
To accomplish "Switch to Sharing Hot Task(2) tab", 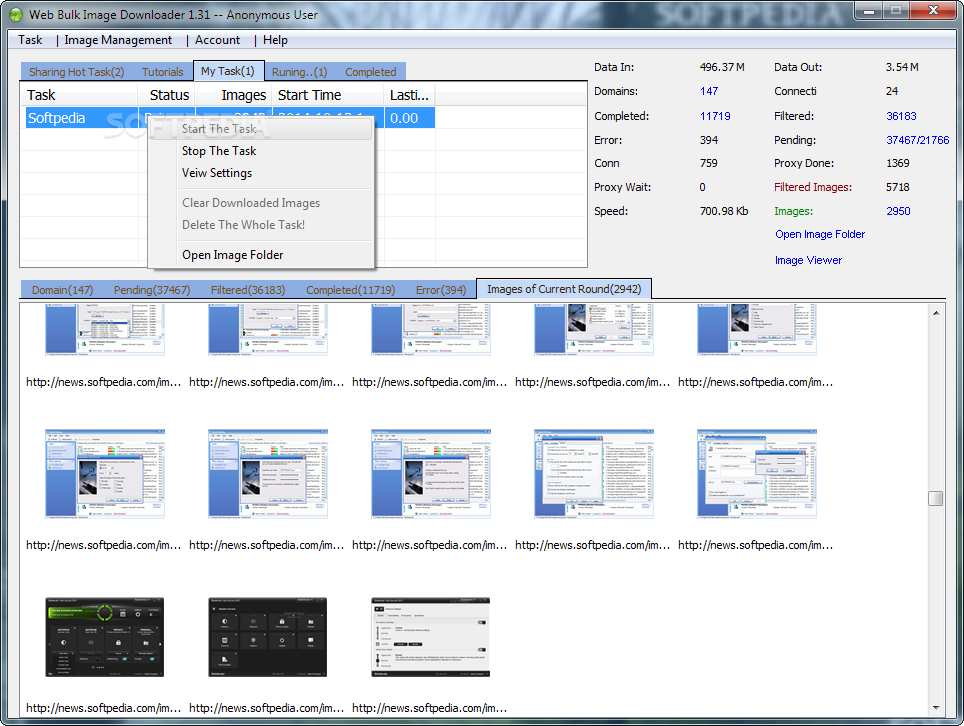I will coord(76,72).
